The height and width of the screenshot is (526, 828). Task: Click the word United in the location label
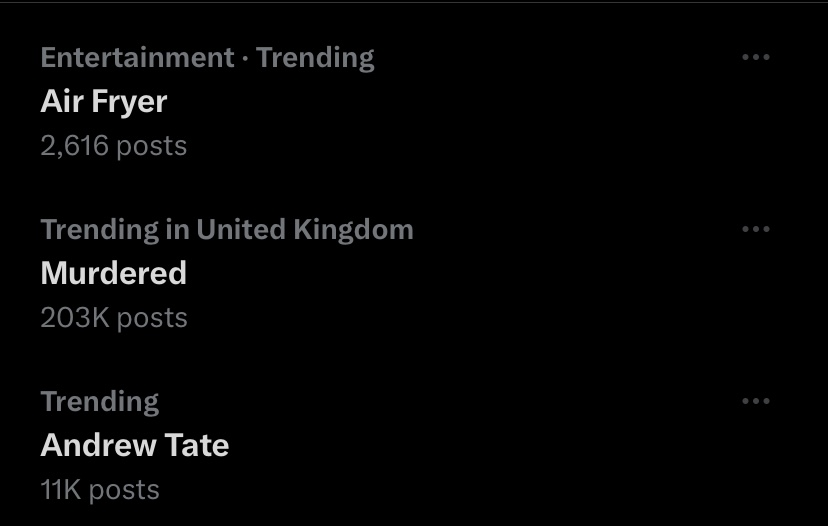click(241, 229)
